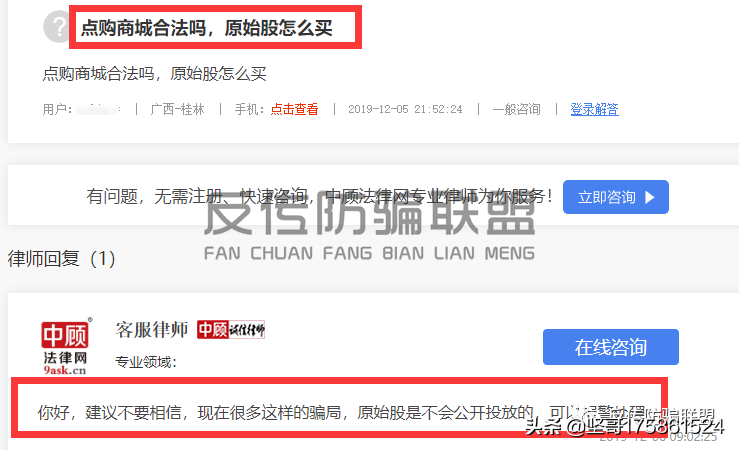Click the 广西-桂林 location label
This screenshot has height=450, width=739.
pos(177,109)
